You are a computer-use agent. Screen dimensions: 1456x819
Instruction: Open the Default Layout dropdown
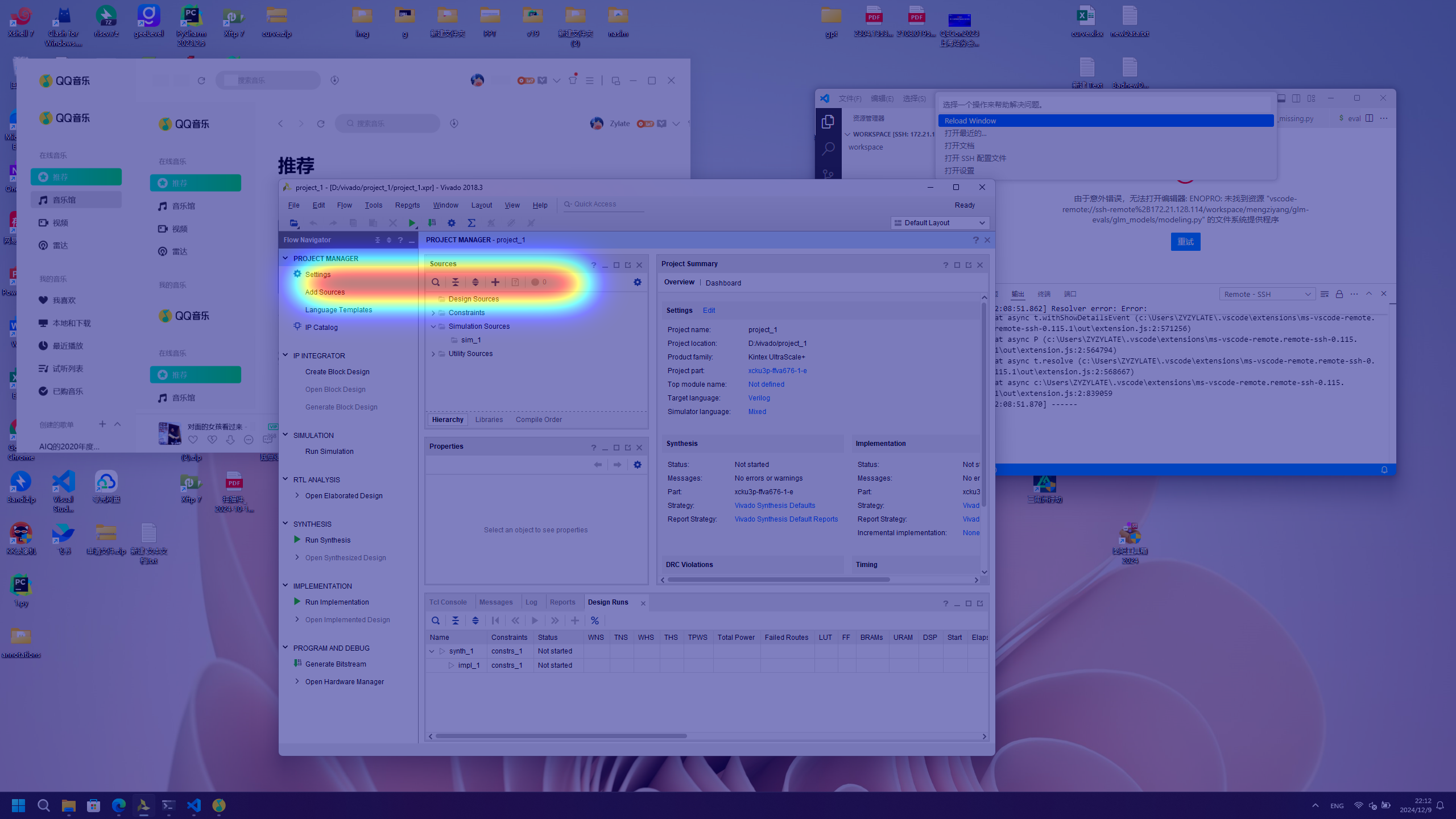(x=940, y=223)
